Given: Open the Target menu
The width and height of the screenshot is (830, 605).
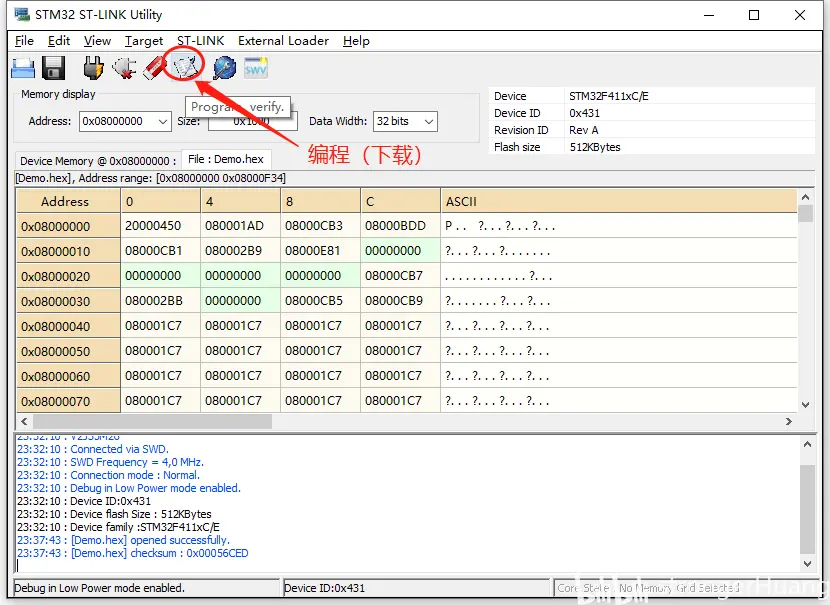Looking at the screenshot, I should (144, 41).
